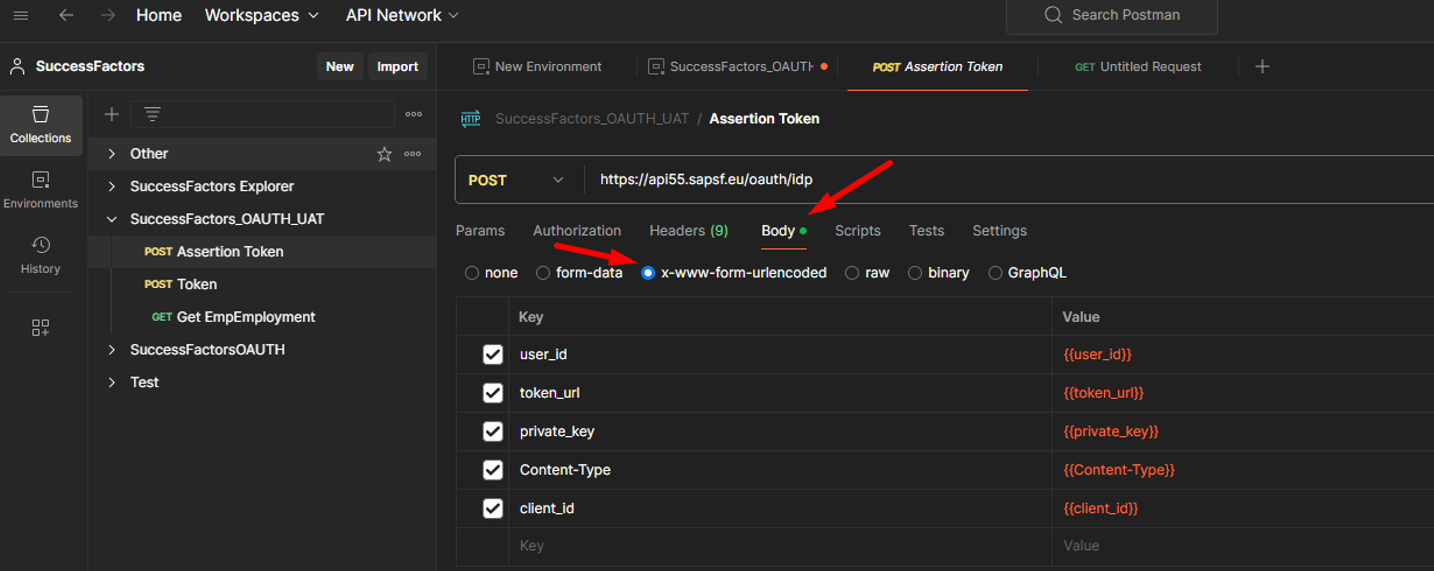Go forward with the right arrow

point(108,15)
